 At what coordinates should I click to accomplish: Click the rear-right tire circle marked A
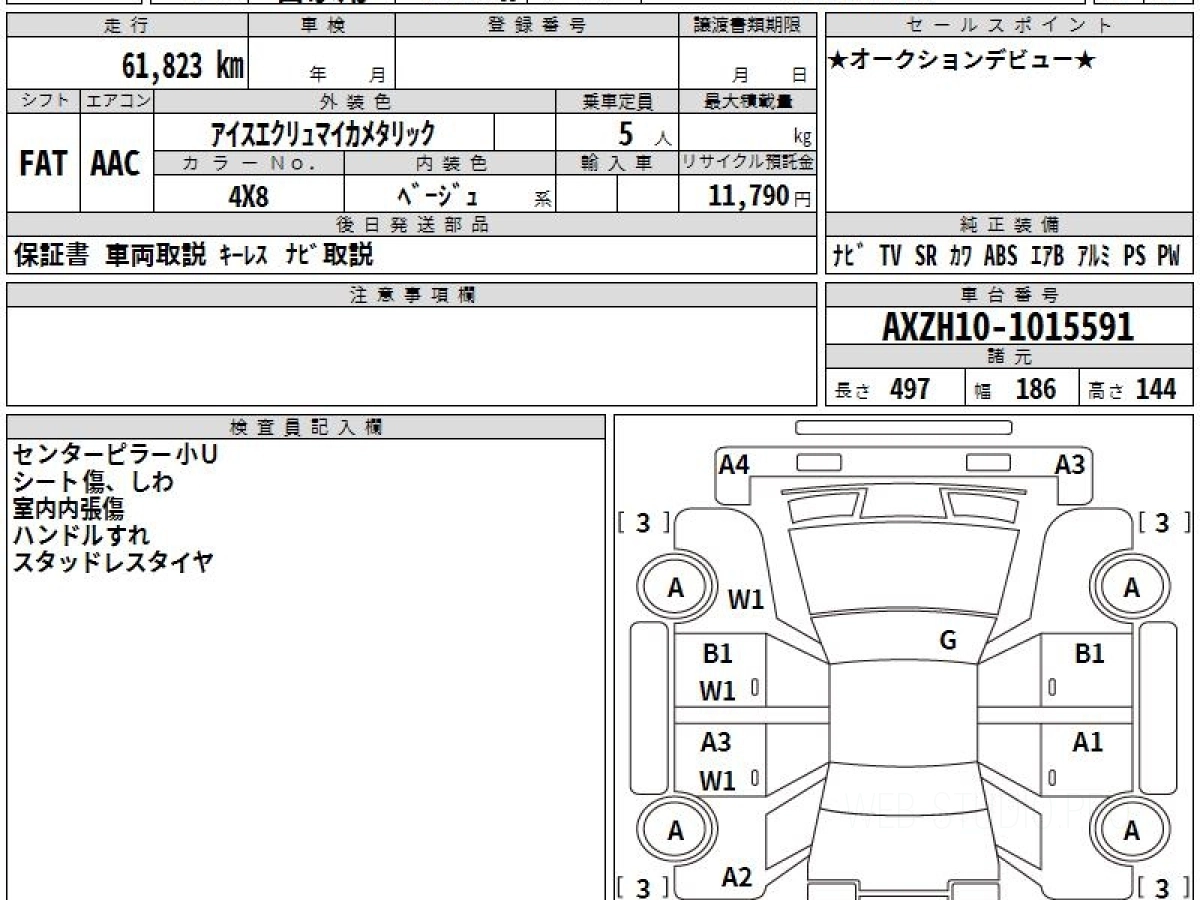[x=1131, y=831]
